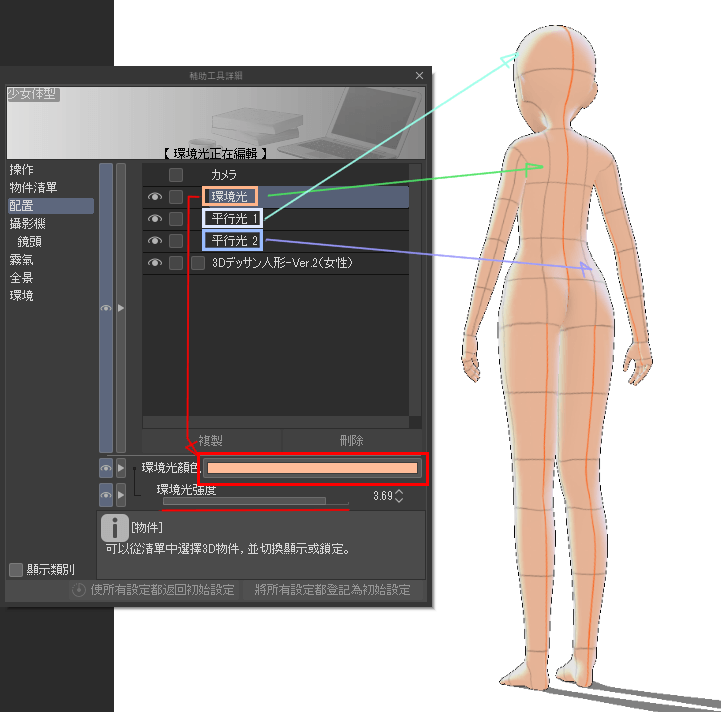Viewport: 721px width, 712px height.
Task: Open the 霧氣 category
Action: pyautogui.click(x=21, y=259)
